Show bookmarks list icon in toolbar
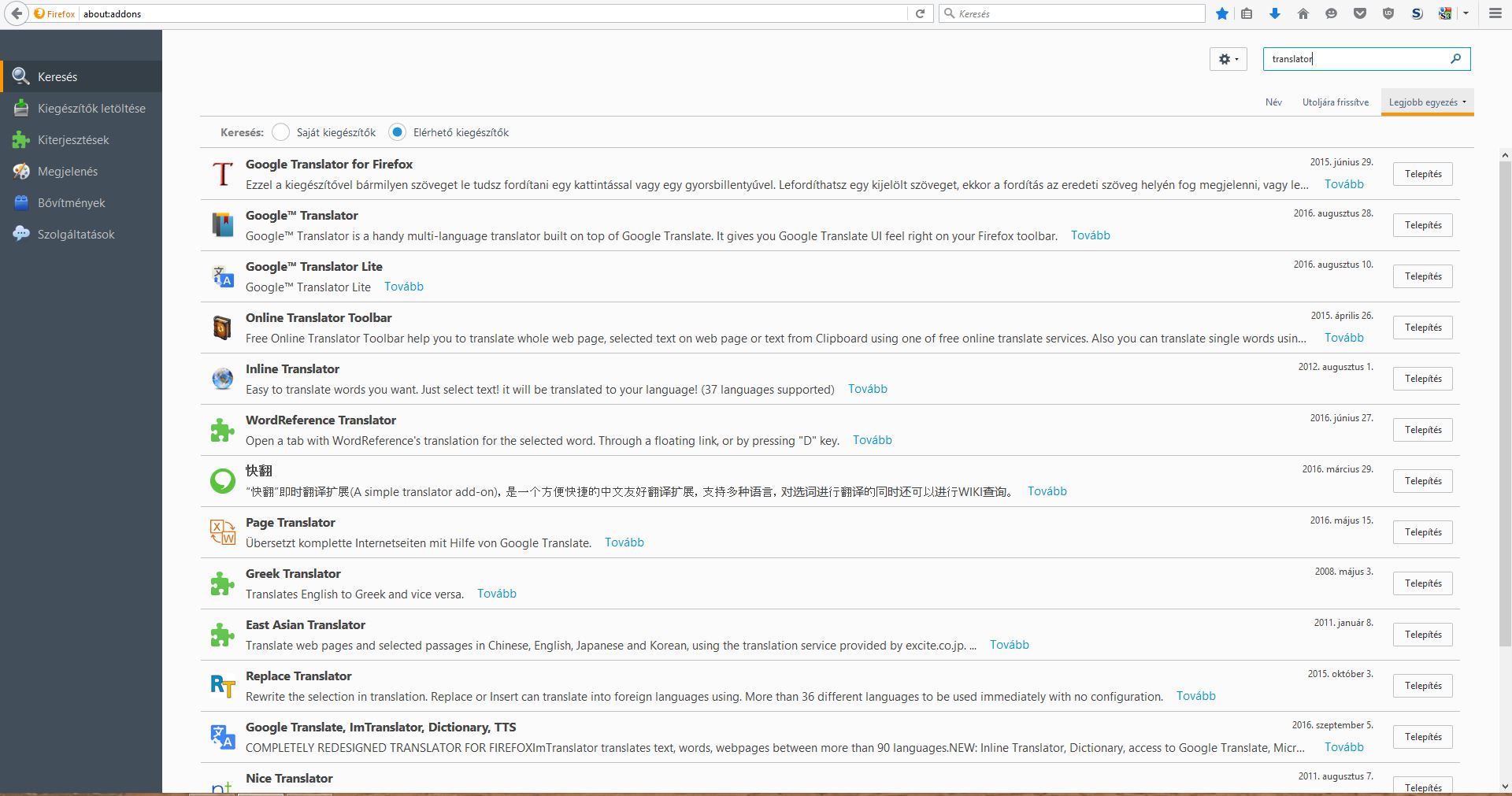 1247,13
